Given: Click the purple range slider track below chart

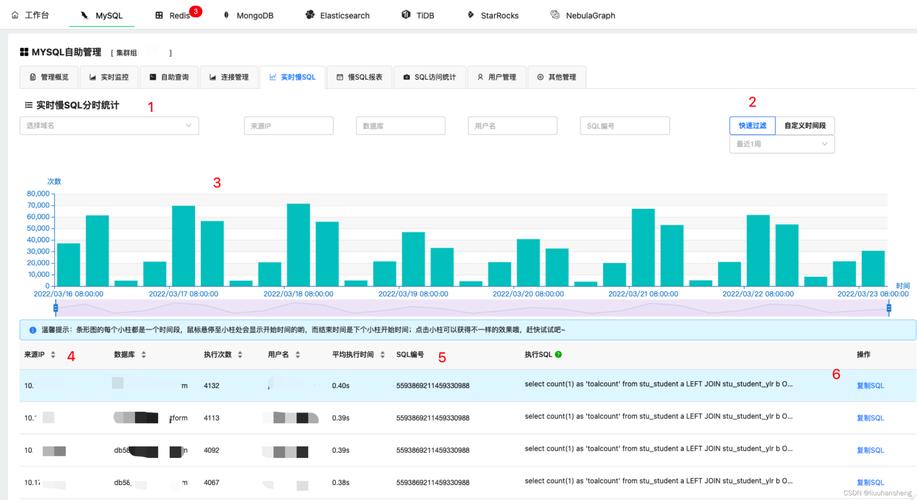Looking at the screenshot, I should pyautogui.click(x=472, y=308).
